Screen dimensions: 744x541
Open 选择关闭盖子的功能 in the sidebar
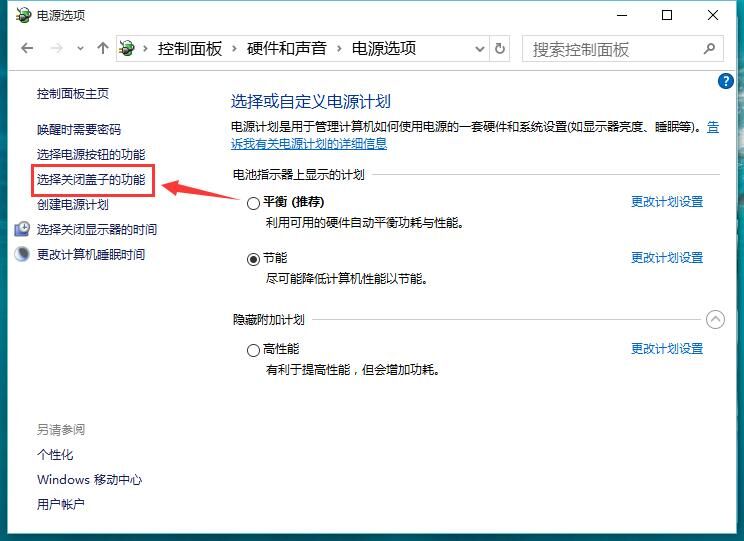91,180
